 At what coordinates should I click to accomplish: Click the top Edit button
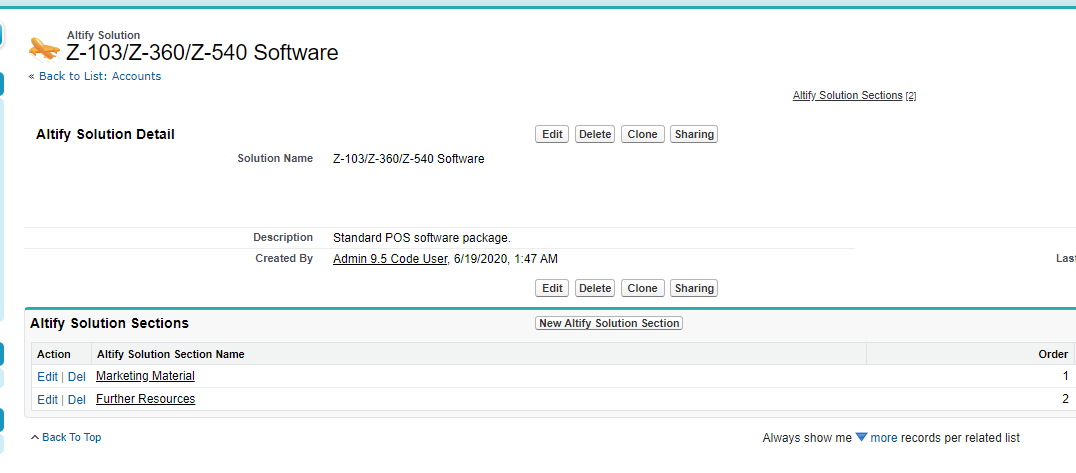(552, 135)
